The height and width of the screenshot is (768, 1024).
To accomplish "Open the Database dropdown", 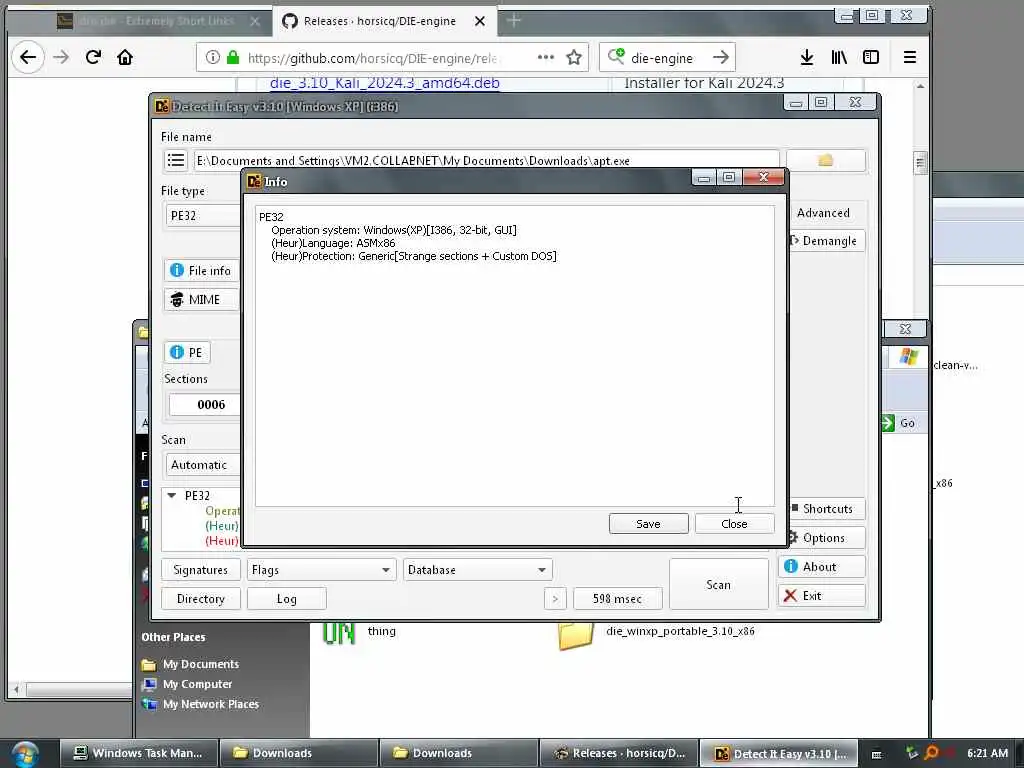I will (477, 569).
